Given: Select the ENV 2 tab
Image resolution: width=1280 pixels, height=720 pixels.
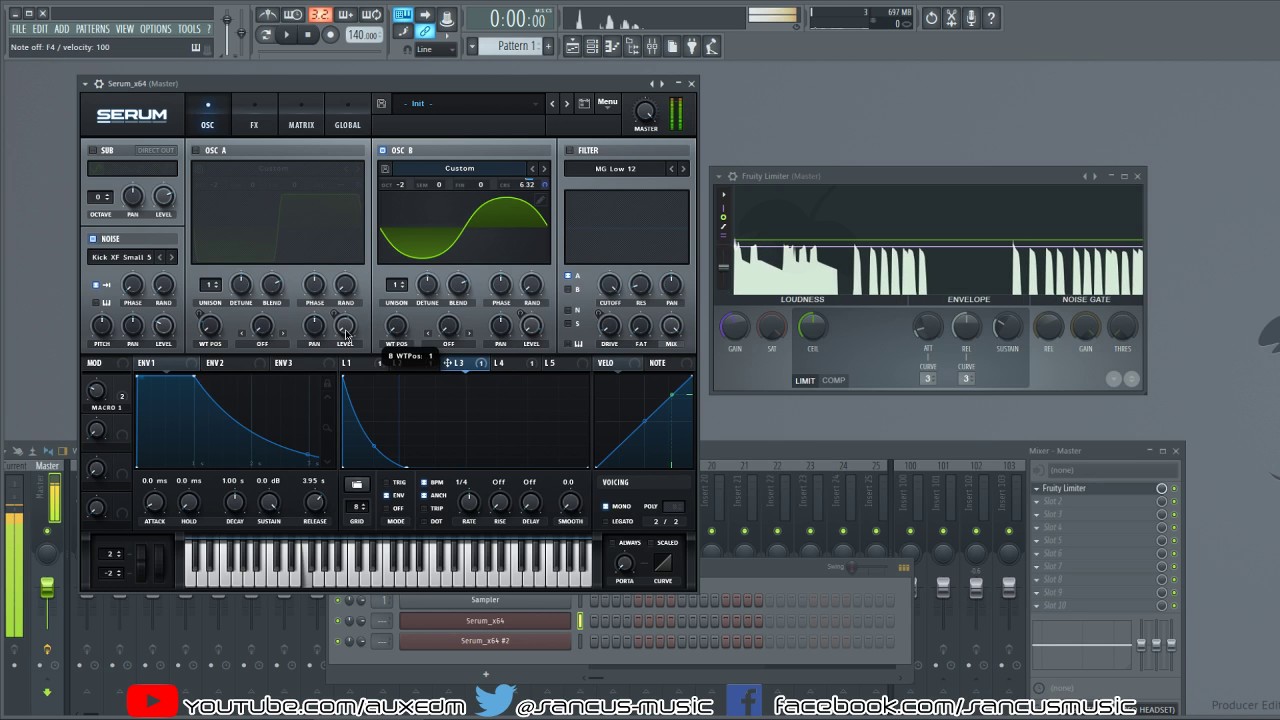Looking at the screenshot, I should 215,363.
